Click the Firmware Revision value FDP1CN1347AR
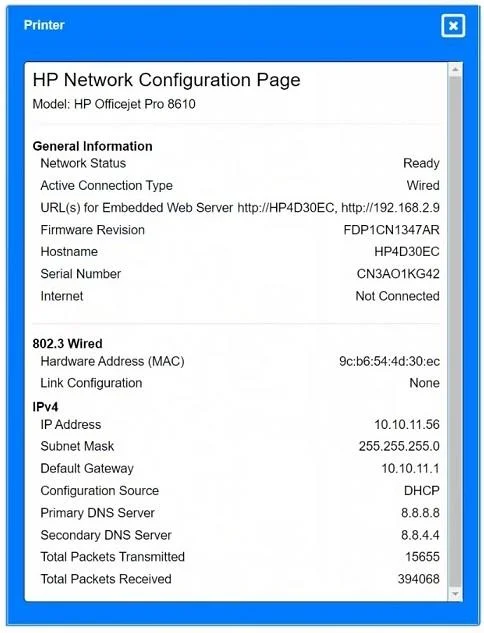Viewport: 484px width, 633px height. 391,230
